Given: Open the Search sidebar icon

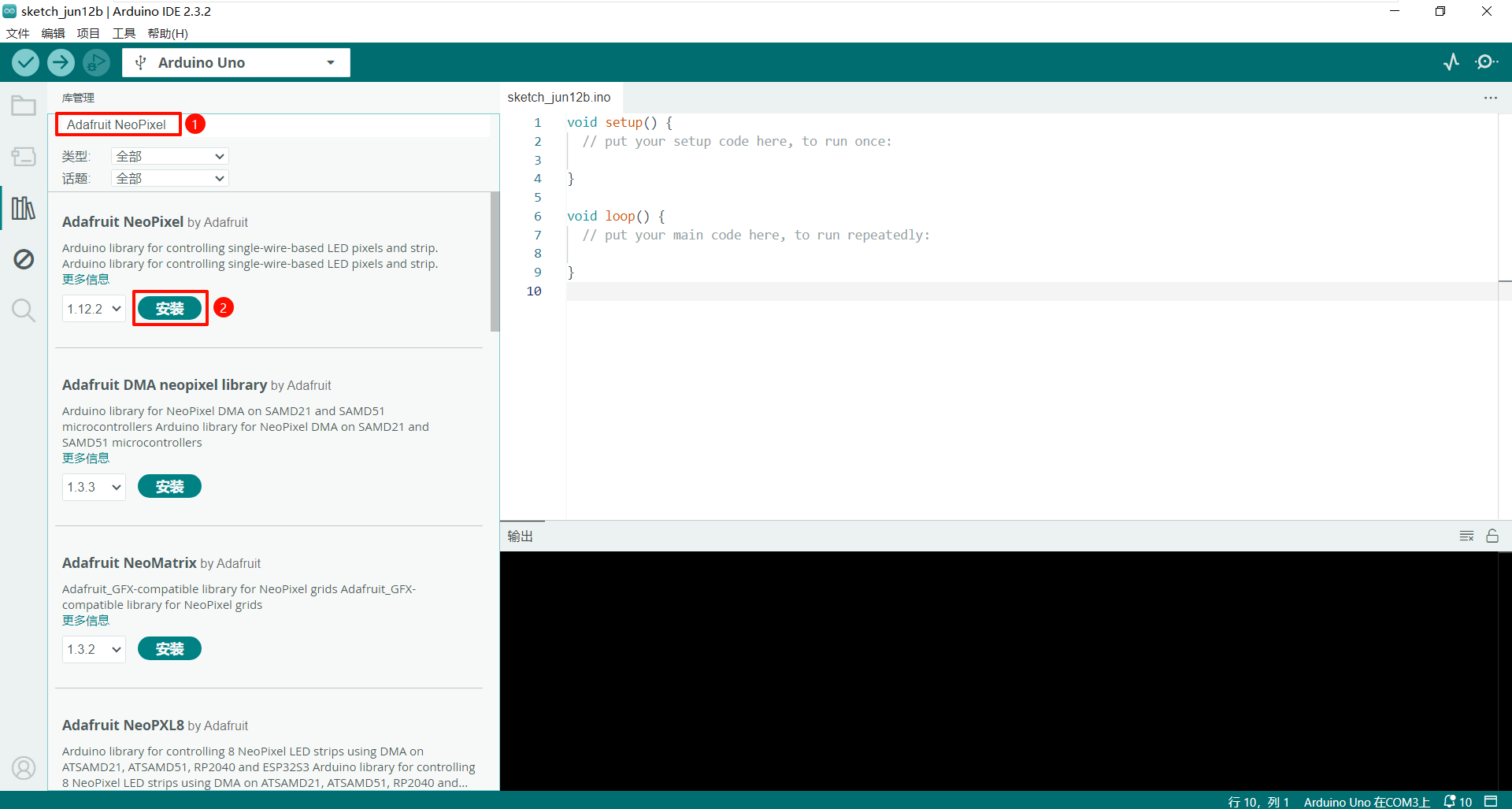Looking at the screenshot, I should (24, 310).
